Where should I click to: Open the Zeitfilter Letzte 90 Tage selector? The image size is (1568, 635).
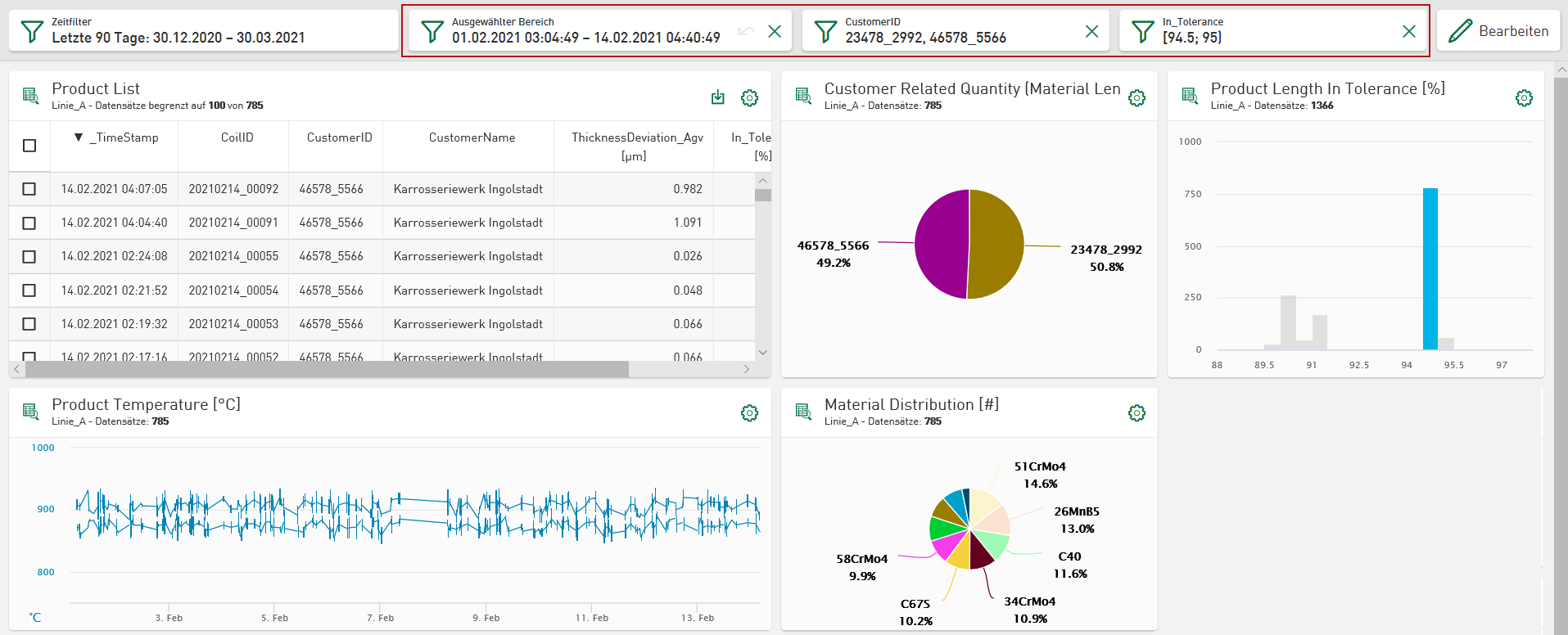click(x=203, y=30)
